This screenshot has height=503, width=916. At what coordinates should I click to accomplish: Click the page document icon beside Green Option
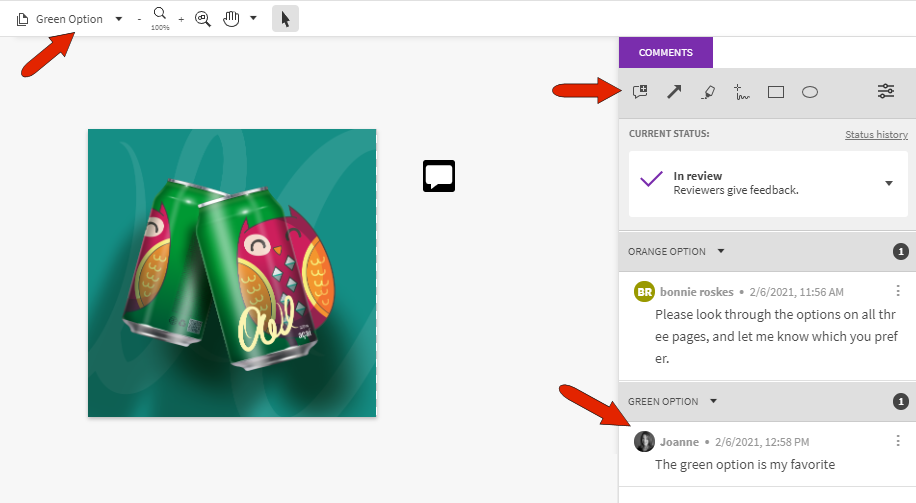[x=22, y=19]
